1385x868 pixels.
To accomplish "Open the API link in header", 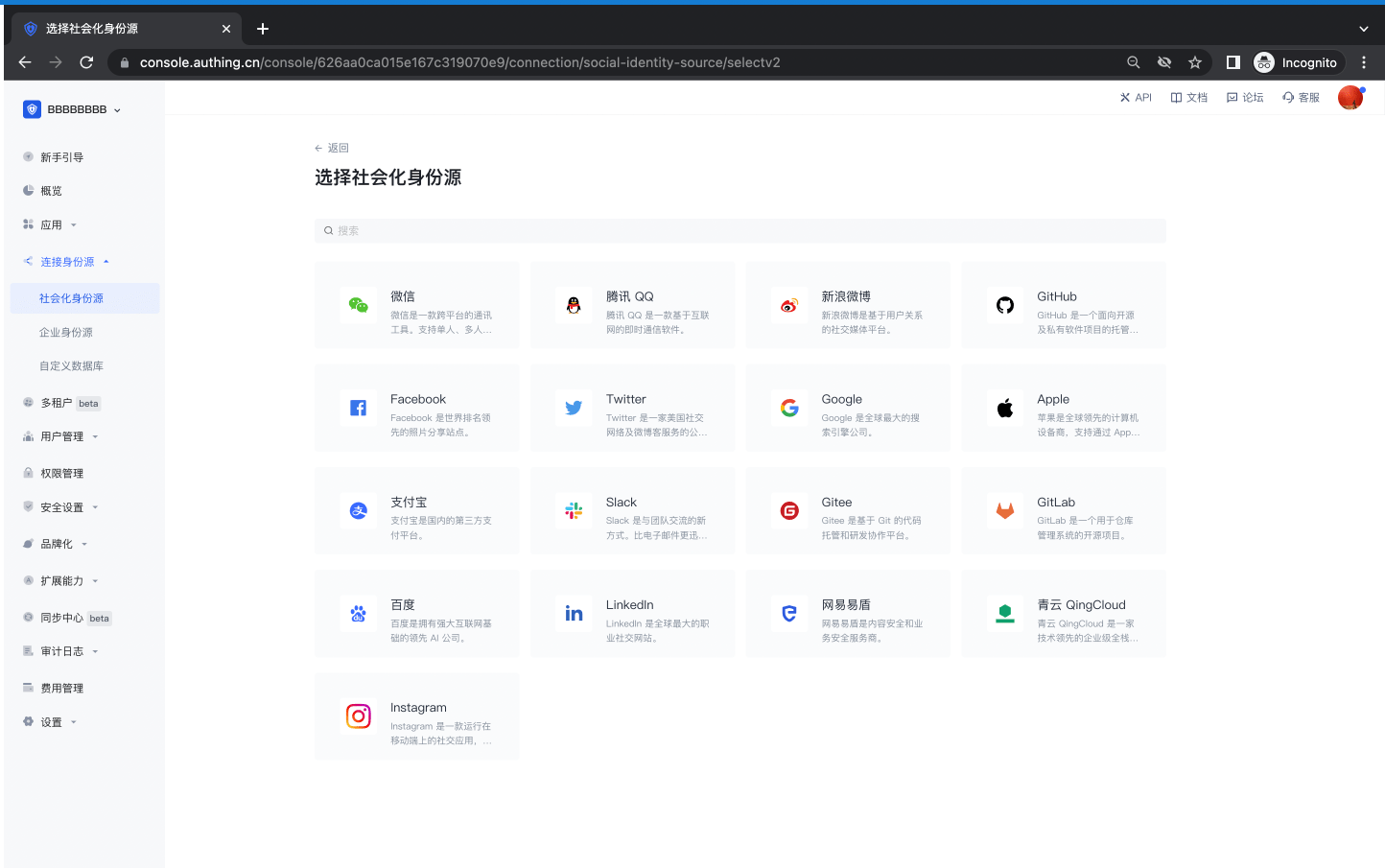I will [x=1136, y=98].
